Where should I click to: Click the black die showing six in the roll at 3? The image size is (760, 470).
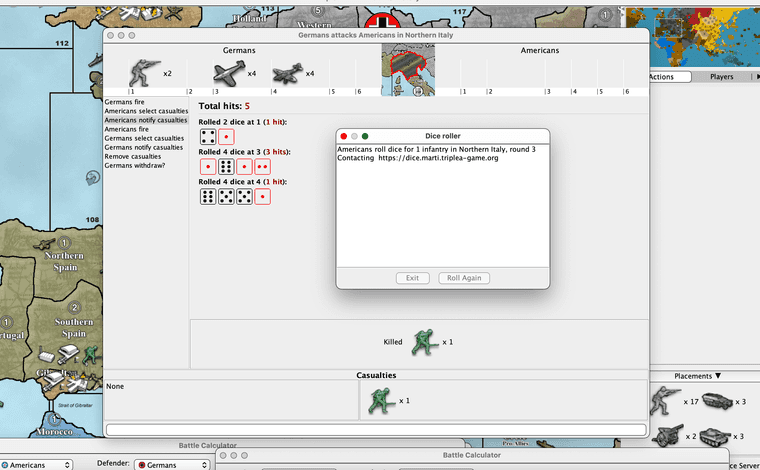pos(226,167)
